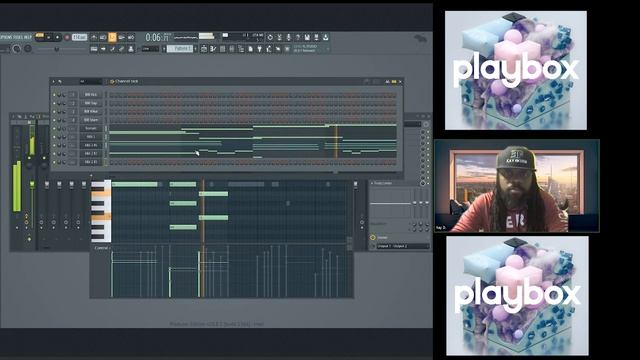The width and height of the screenshot is (640, 360).
Task: Open the TOOLS menu
Action: [x=18, y=37]
